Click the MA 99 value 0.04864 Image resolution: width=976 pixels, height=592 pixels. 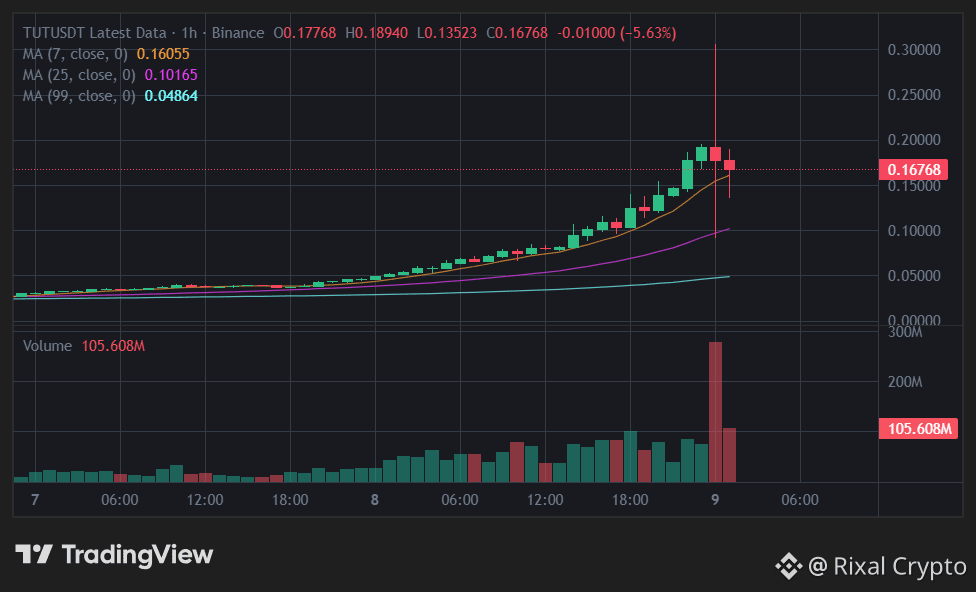coord(171,96)
